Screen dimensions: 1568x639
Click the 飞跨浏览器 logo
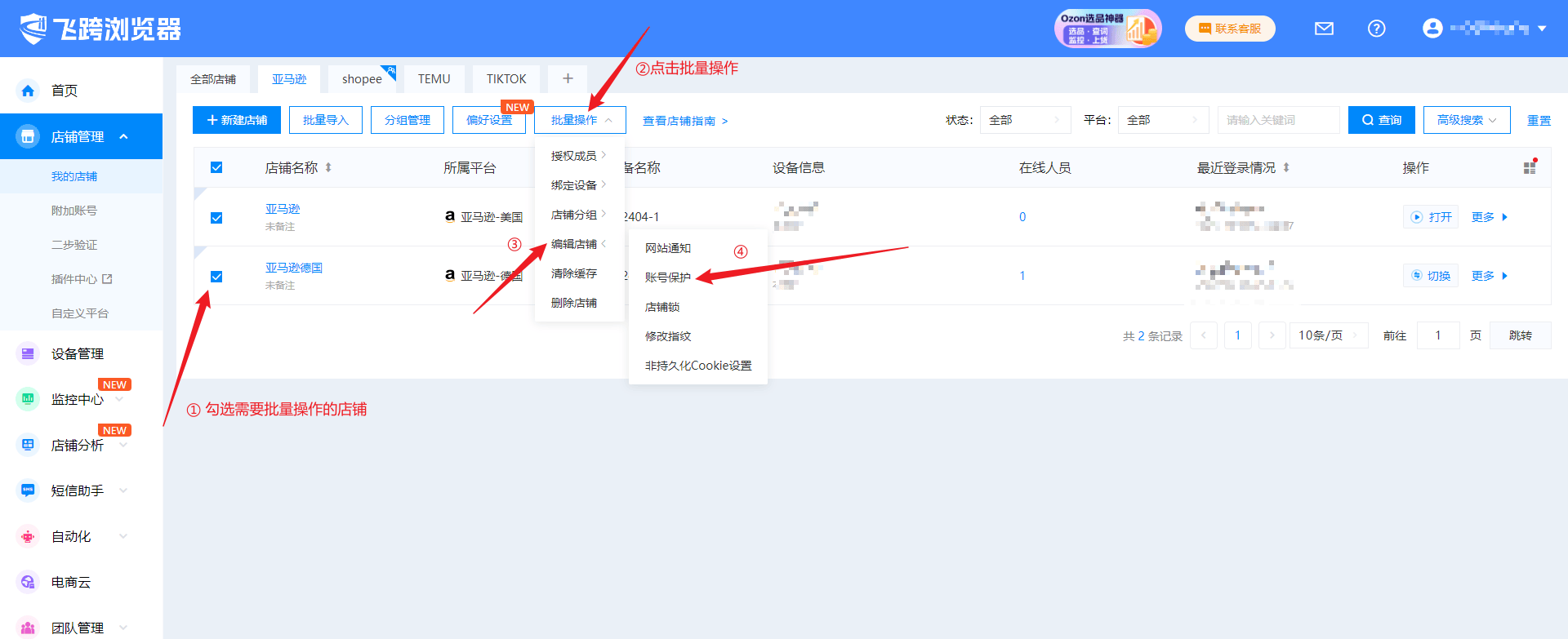(100, 29)
